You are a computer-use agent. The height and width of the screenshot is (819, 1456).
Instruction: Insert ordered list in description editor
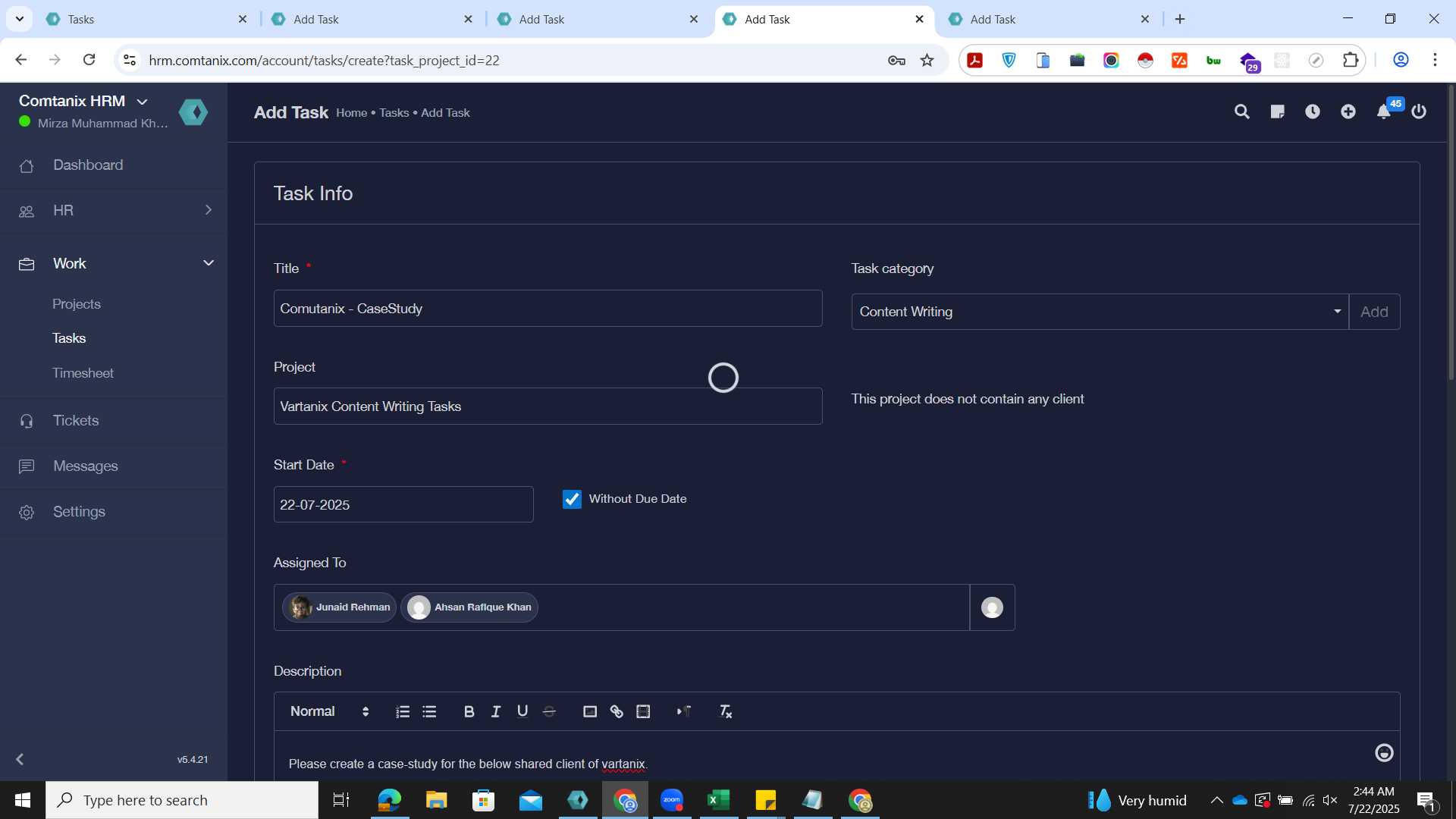pyautogui.click(x=402, y=711)
